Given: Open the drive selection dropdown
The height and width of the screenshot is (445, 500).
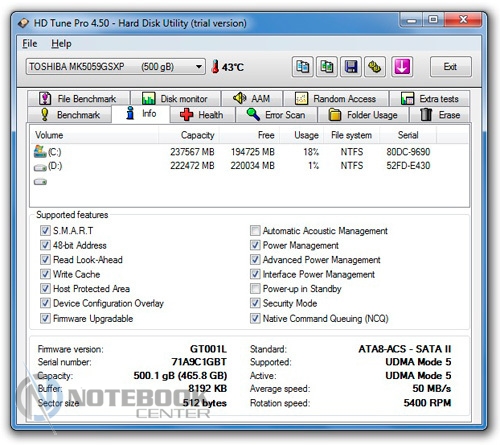Looking at the screenshot, I should (x=115, y=67).
